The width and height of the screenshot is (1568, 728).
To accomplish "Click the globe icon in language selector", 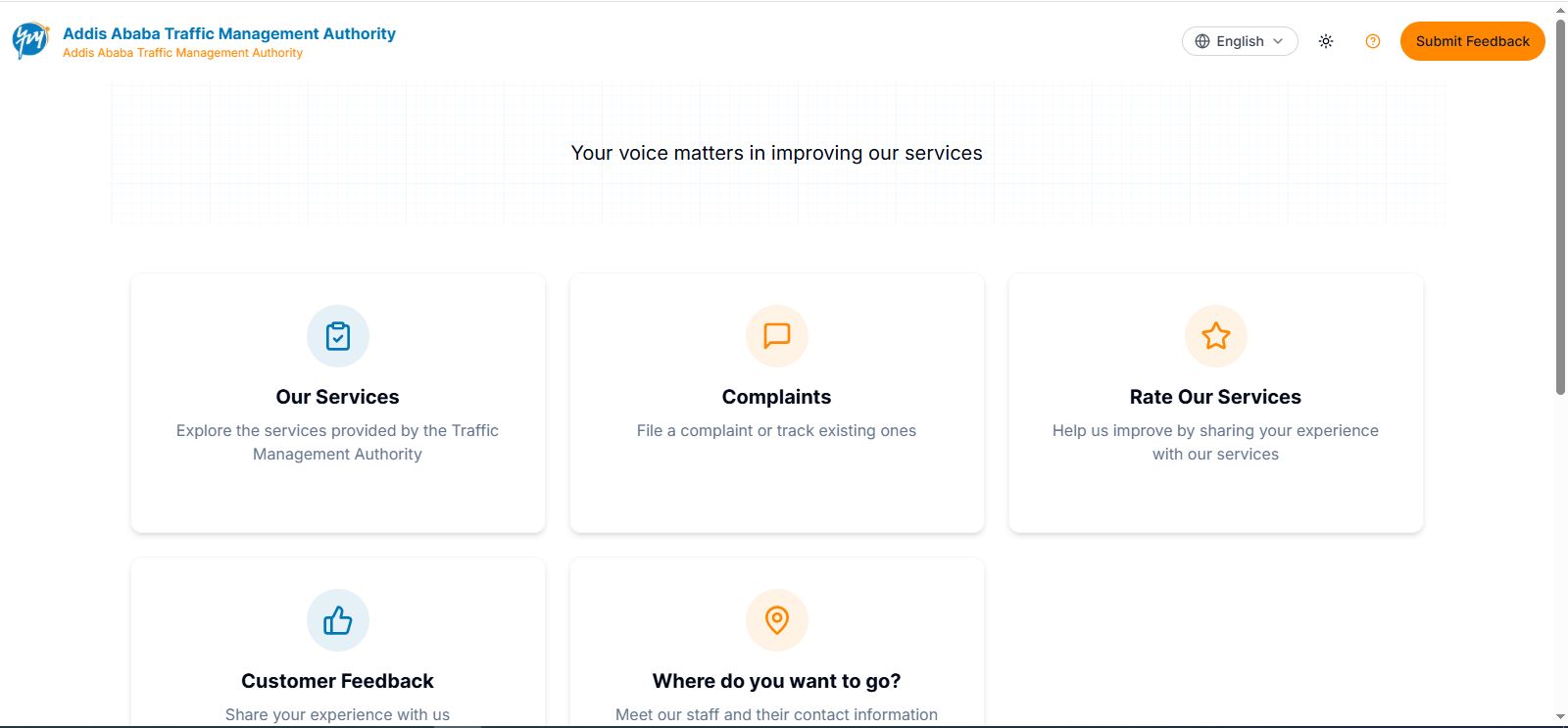I will [x=1202, y=41].
